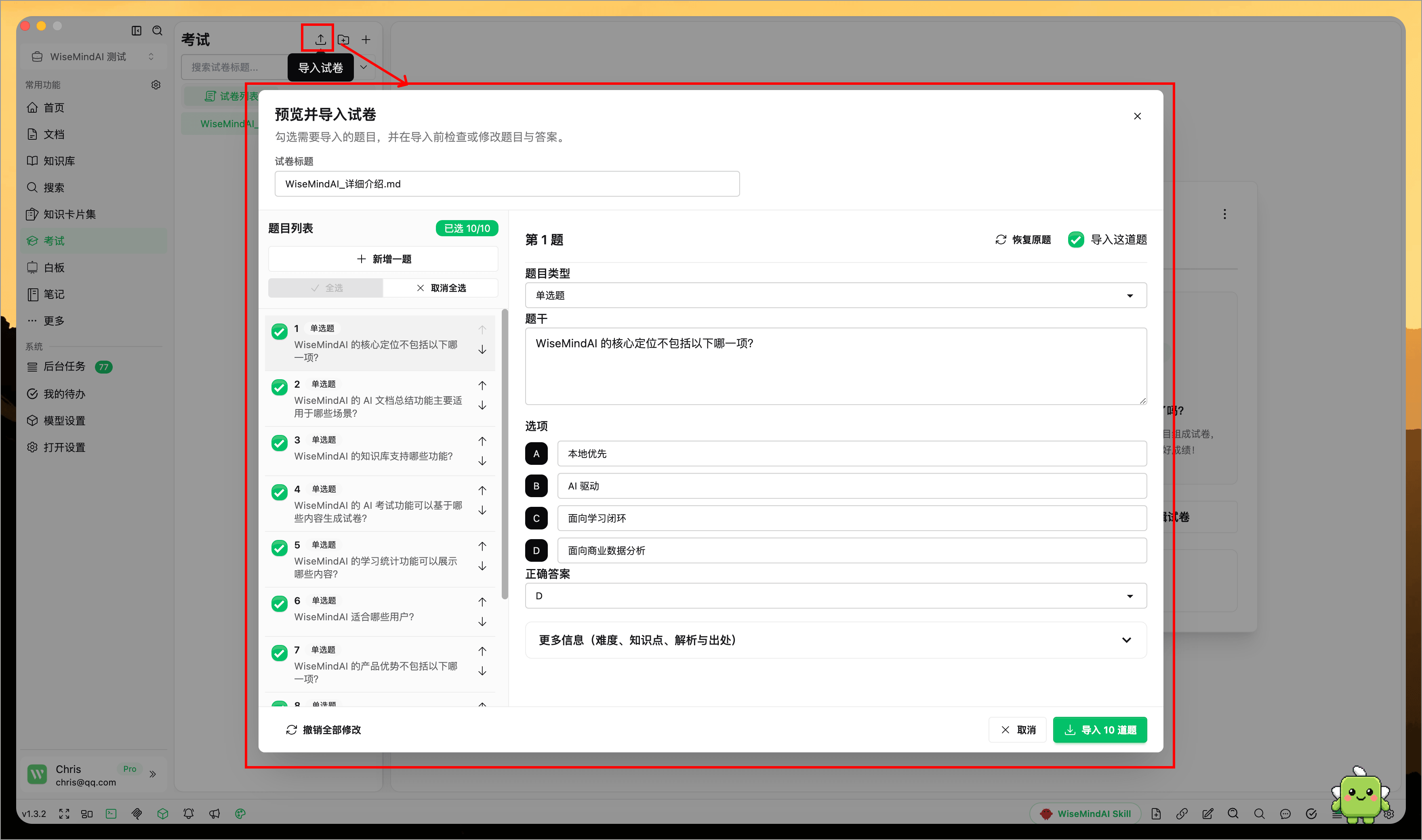Click the circled checkmark icon in bottom bar
Viewport: 1422px width, 840px height.
[x=1311, y=813]
